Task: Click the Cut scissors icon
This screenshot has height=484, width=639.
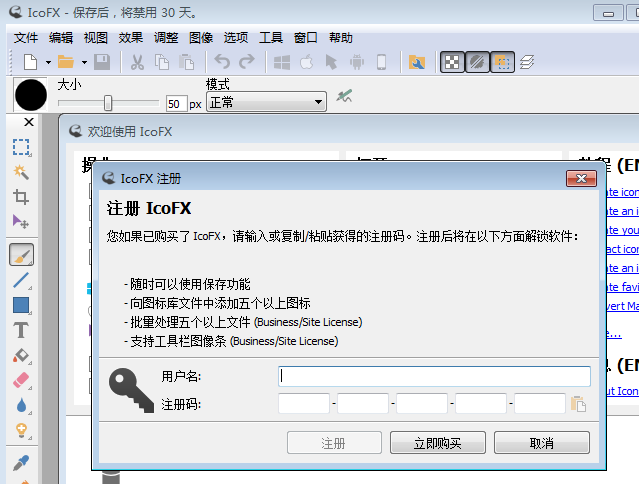Action: point(137,62)
